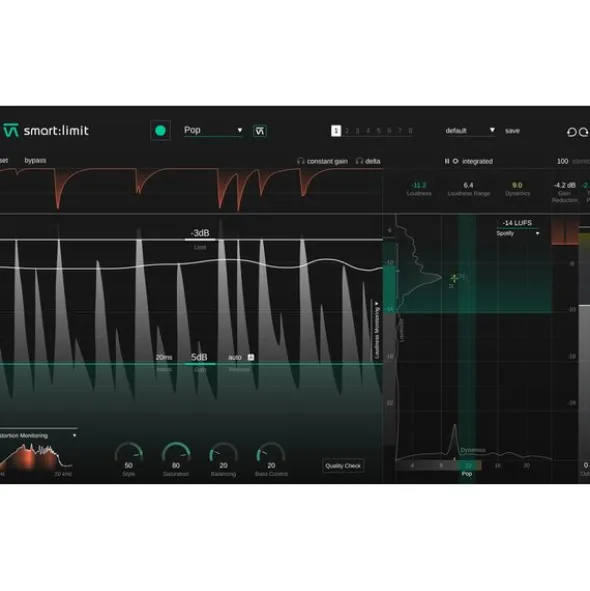Pause loudness metering with the pause icon
The height and width of the screenshot is (591, 590).
point(447,161)
